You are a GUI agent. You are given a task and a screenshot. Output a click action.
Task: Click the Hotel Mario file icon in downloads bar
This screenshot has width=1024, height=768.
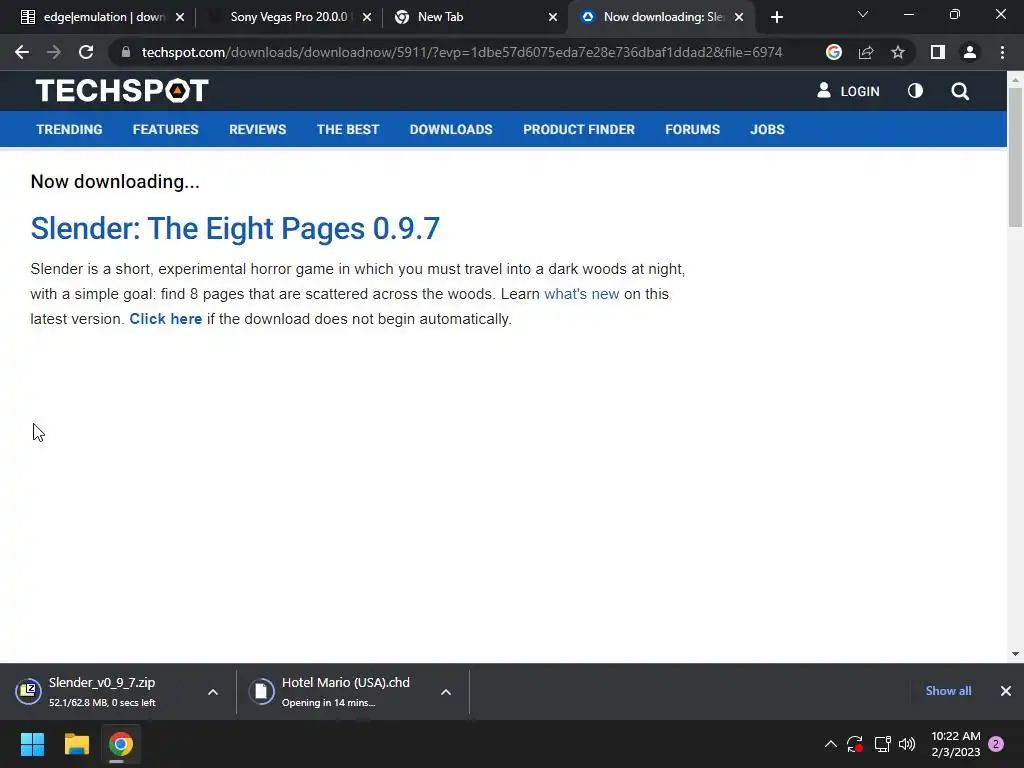(x=261, y=691)
